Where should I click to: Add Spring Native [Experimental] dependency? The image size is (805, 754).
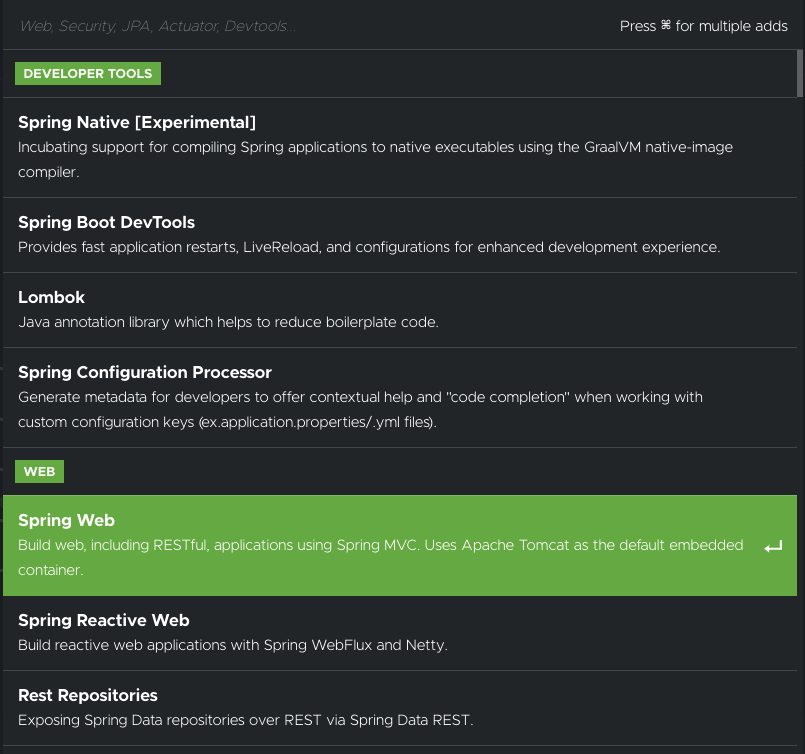click(400, 147)
